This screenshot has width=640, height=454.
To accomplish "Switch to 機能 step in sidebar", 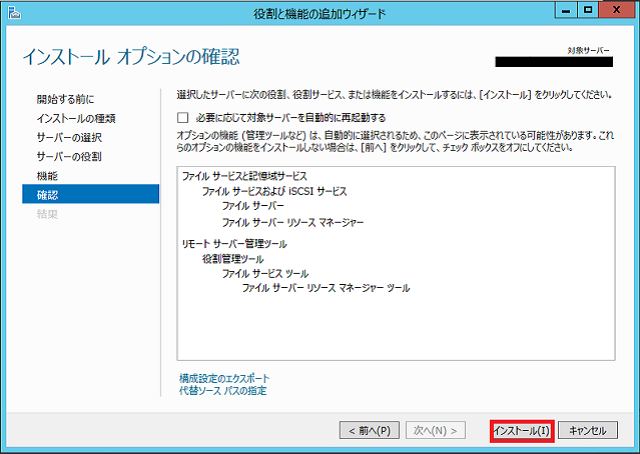I will 47,175.
